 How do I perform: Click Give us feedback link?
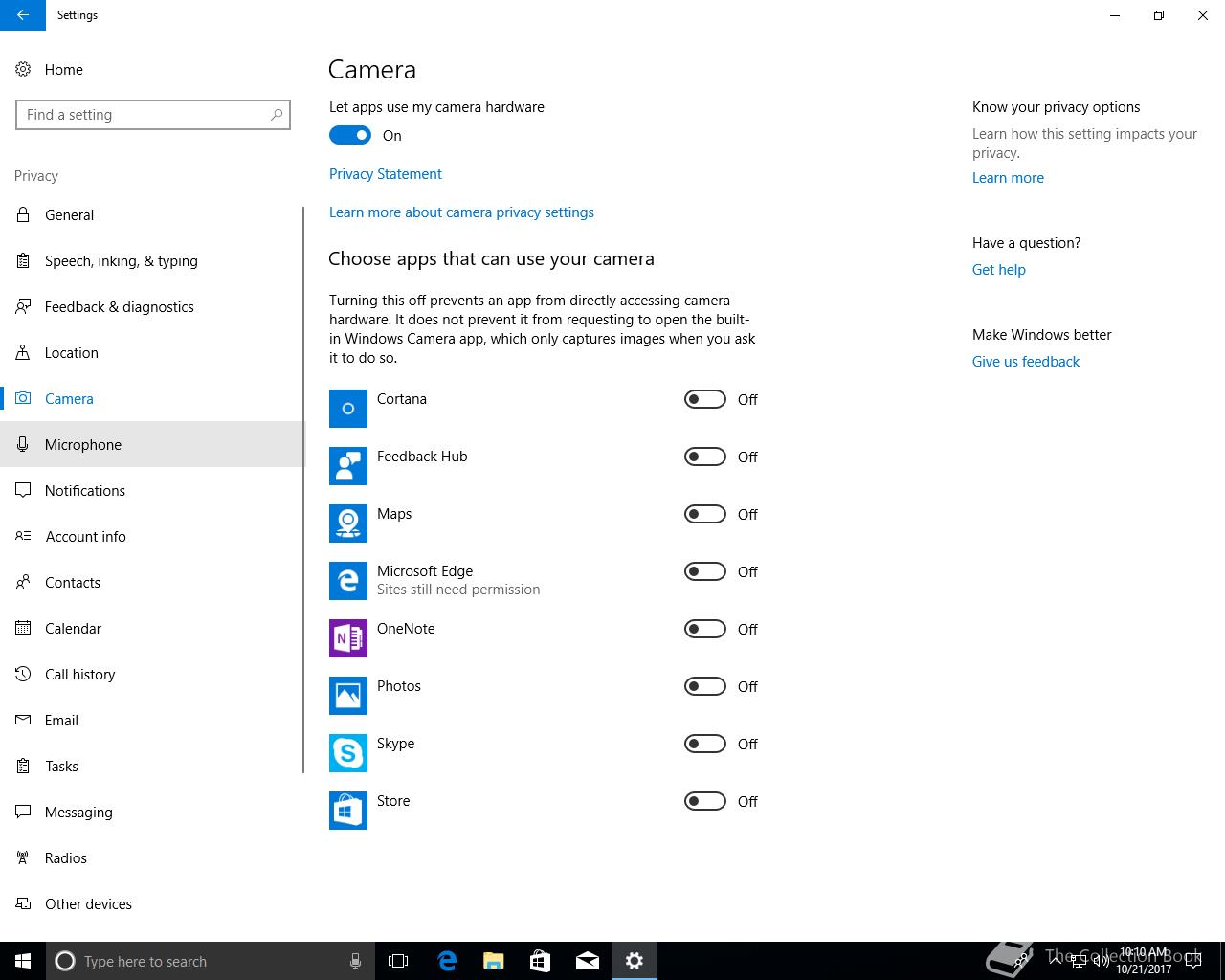[x=1025, y=362]
